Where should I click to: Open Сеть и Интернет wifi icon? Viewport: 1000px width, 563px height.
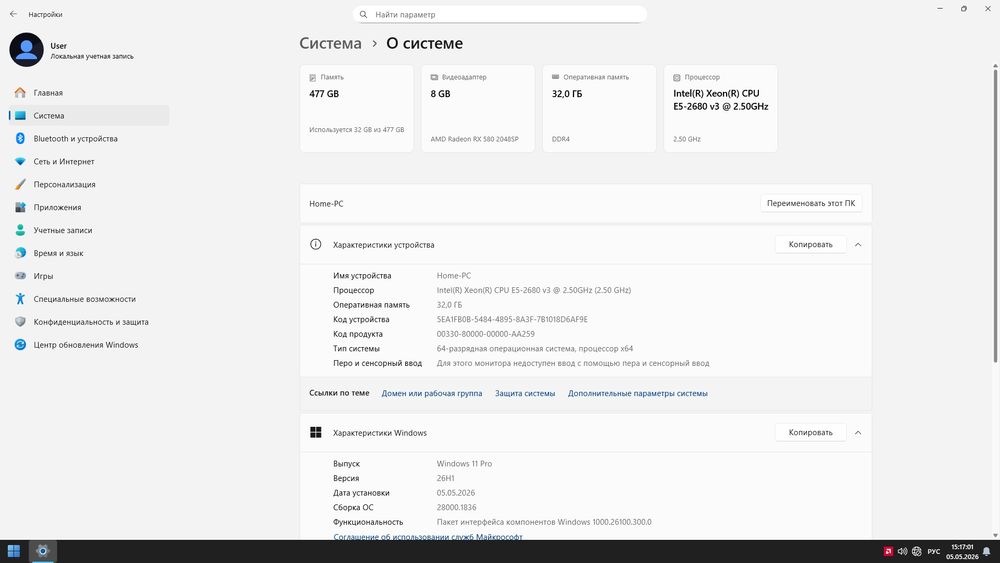coord(20,161)
